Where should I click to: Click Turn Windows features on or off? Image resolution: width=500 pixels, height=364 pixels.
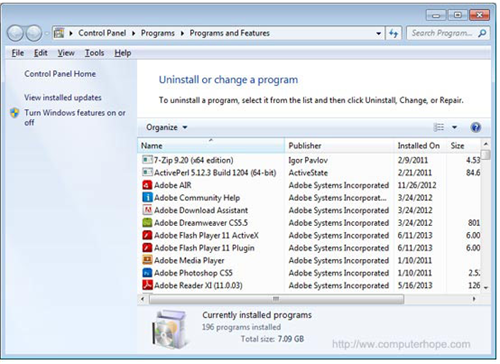tap(75, 117)
